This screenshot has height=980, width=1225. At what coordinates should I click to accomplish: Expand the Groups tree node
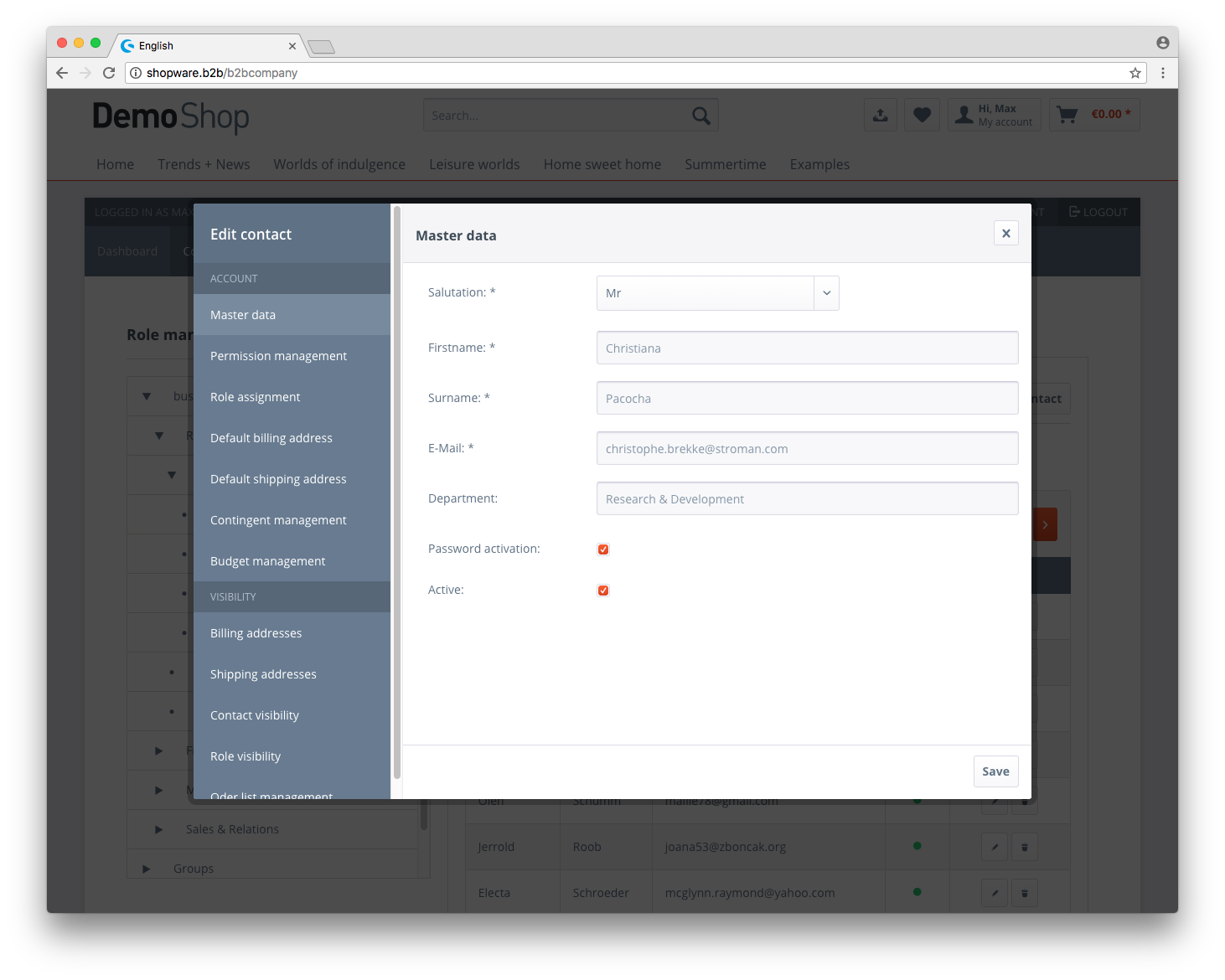coord(146,869)
